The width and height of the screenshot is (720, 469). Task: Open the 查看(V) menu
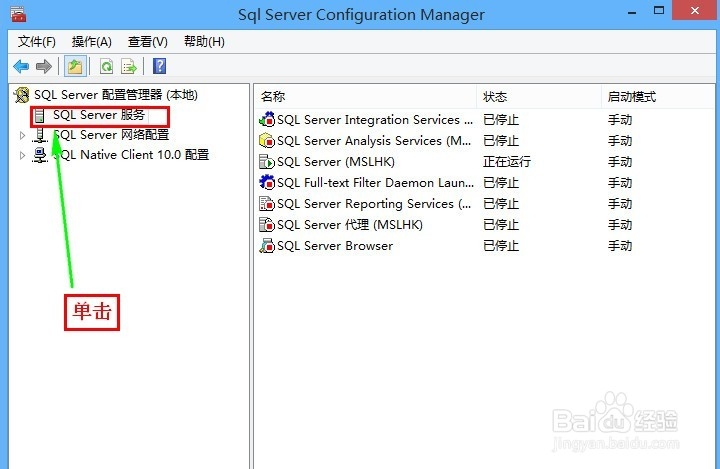point(147,42)
